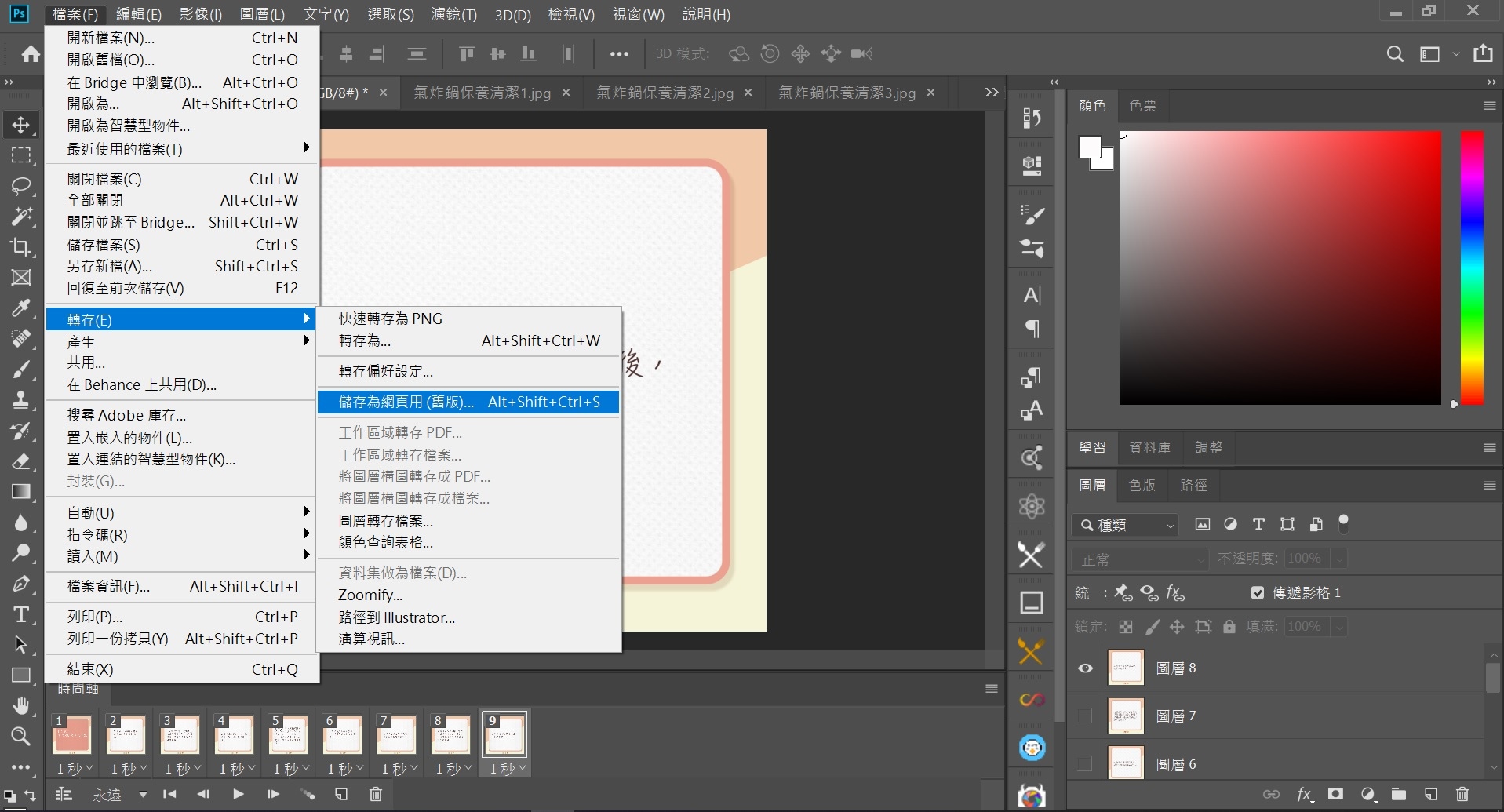This screenshot has width=1504, height=812.
Task: Pick a red hue on the color spectrum slider
Action: (x=1472, y=141)
